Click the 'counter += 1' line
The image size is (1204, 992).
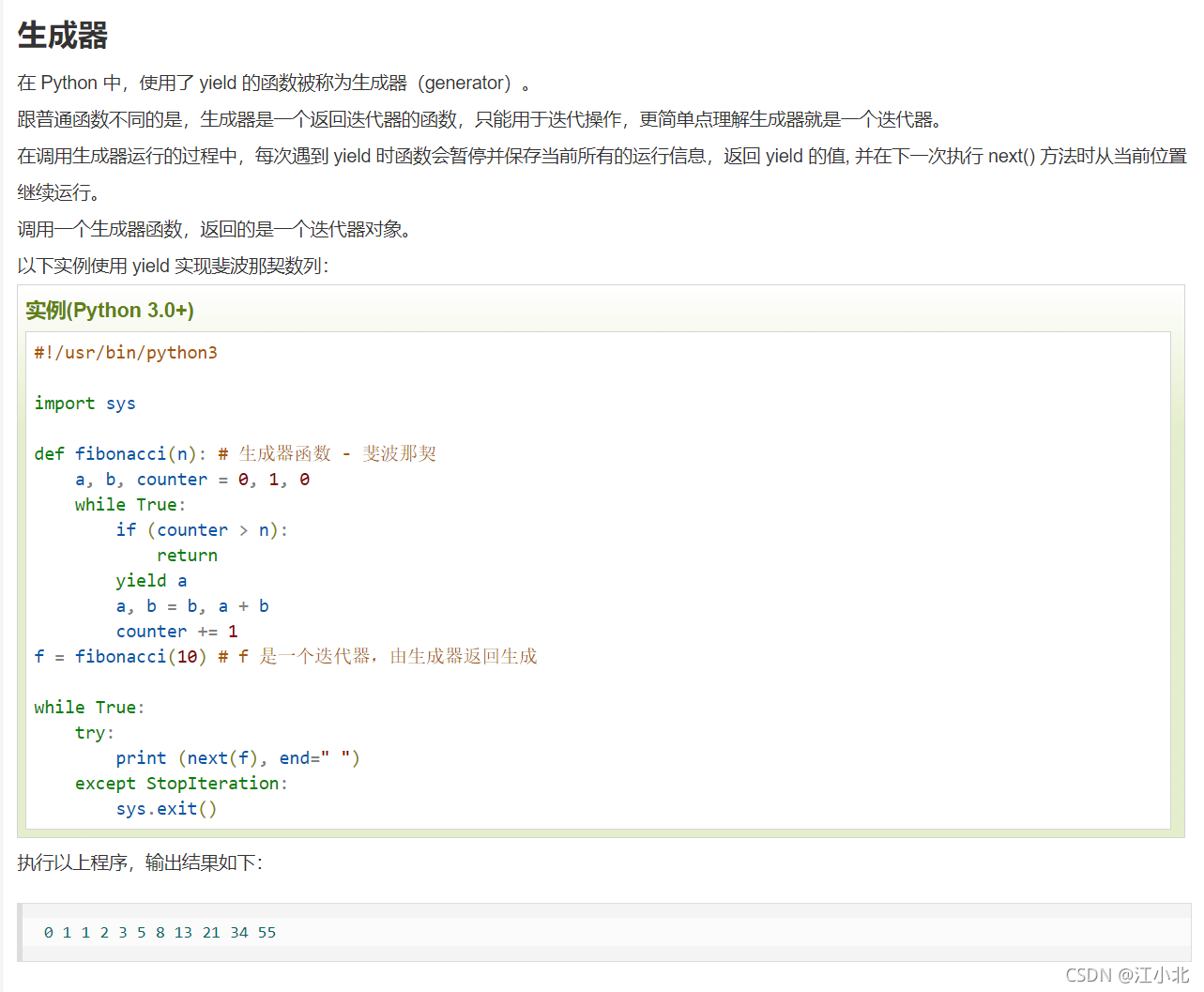(177, 632)
